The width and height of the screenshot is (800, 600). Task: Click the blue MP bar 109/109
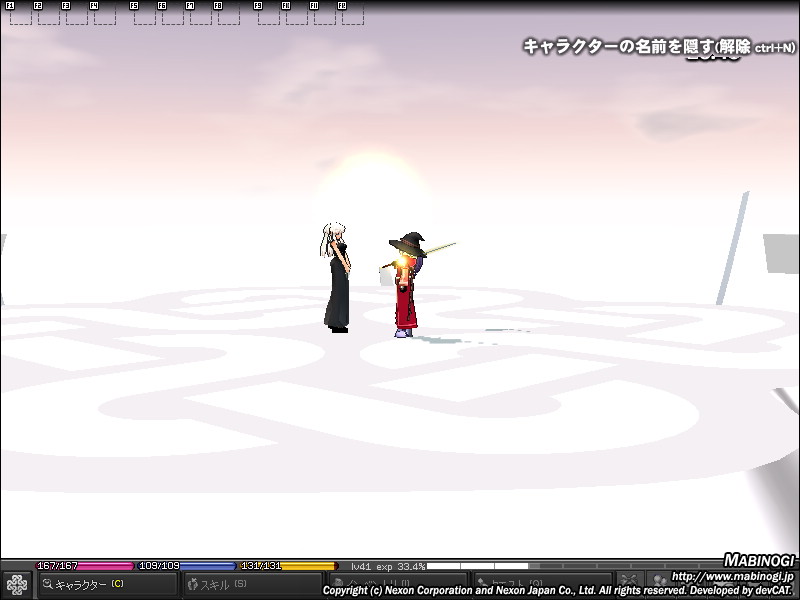coord(186,566)
